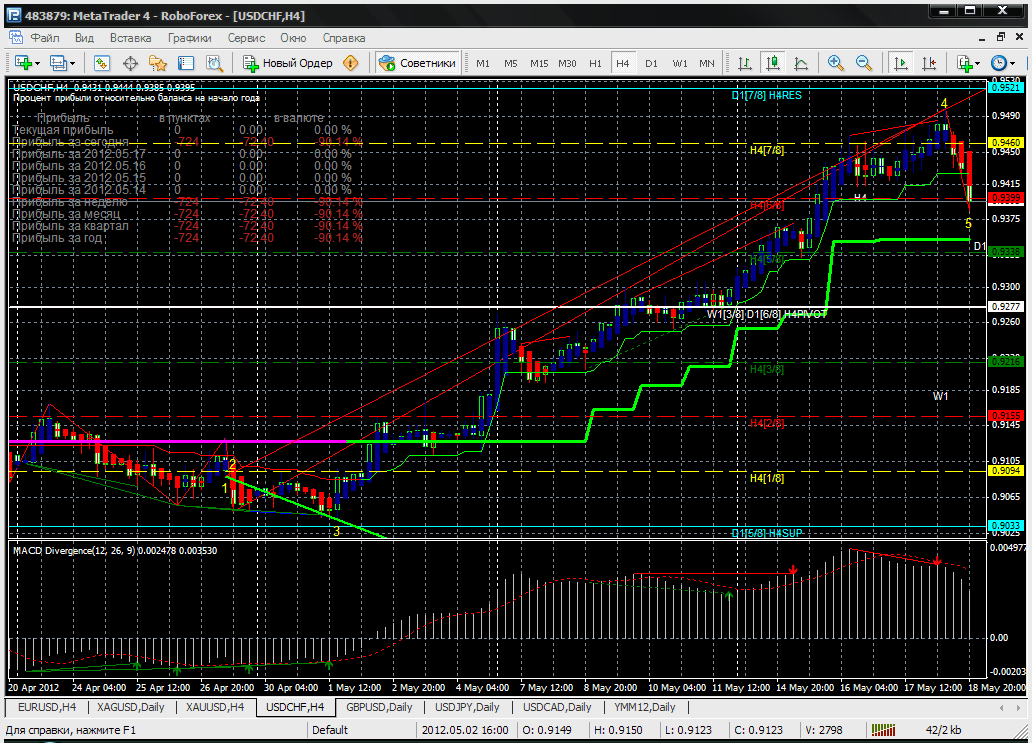Screen dimensions: 1032x743
Task: Expand the Periods clock dropdown arrow
Action: (1012, 64)
